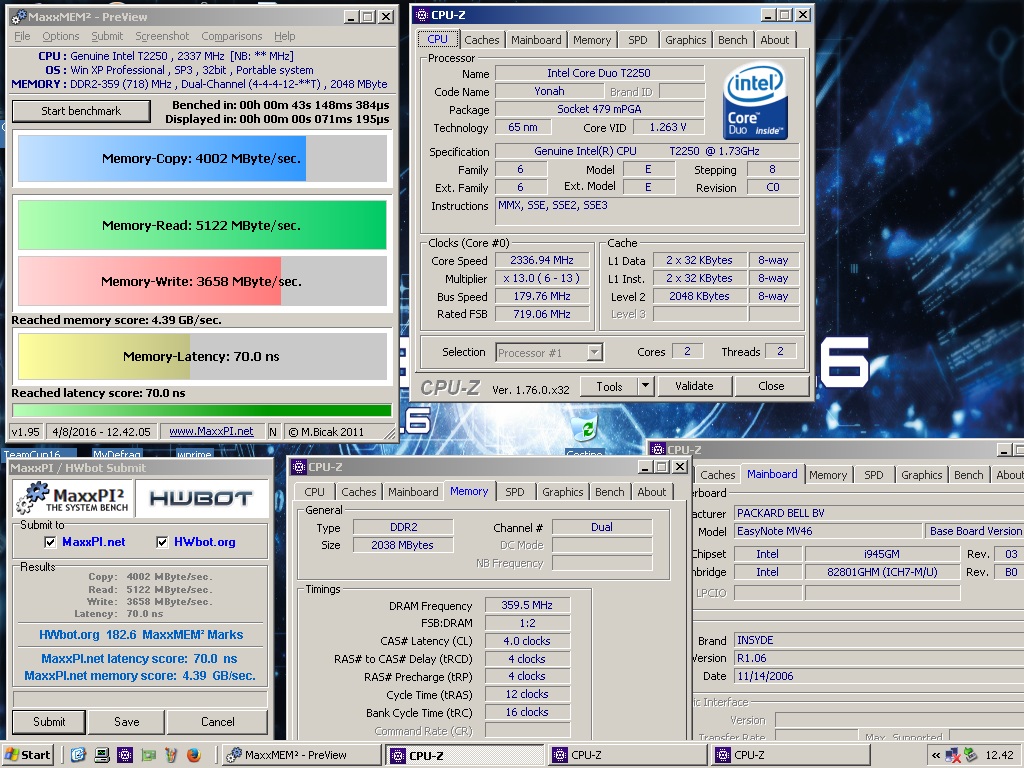Open the www.MaxxPI.net link
Image resolution: width=1024 pixels, height=768 pixels.
(x=211, y=432)
